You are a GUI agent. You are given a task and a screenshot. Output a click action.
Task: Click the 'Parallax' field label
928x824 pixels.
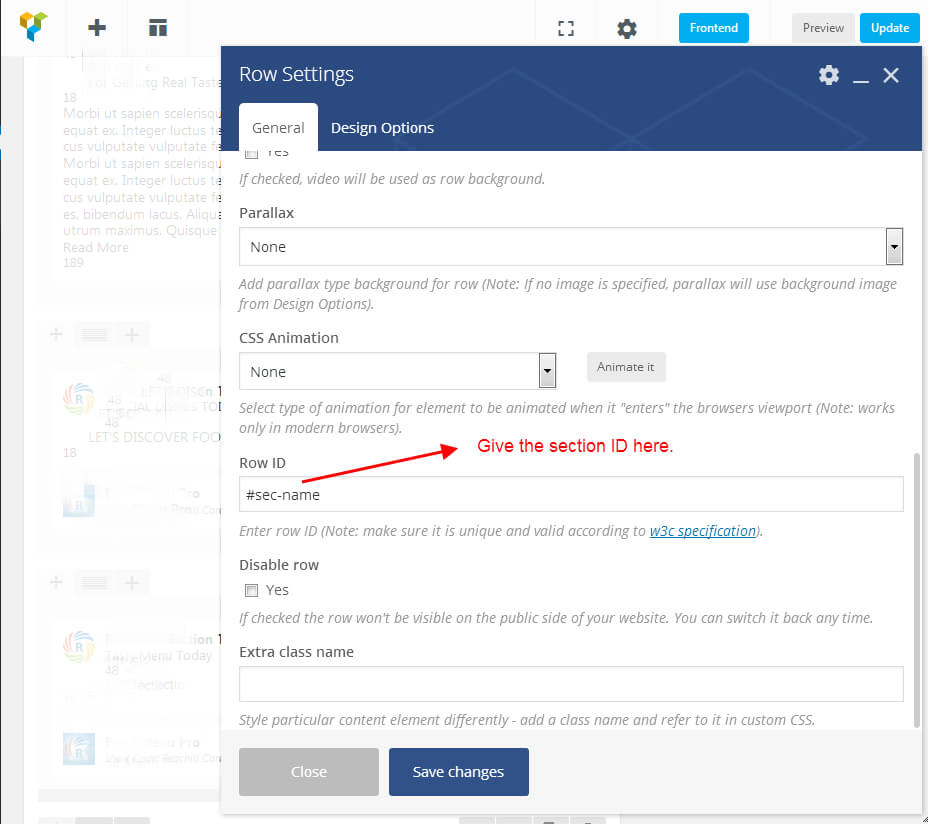266,213
